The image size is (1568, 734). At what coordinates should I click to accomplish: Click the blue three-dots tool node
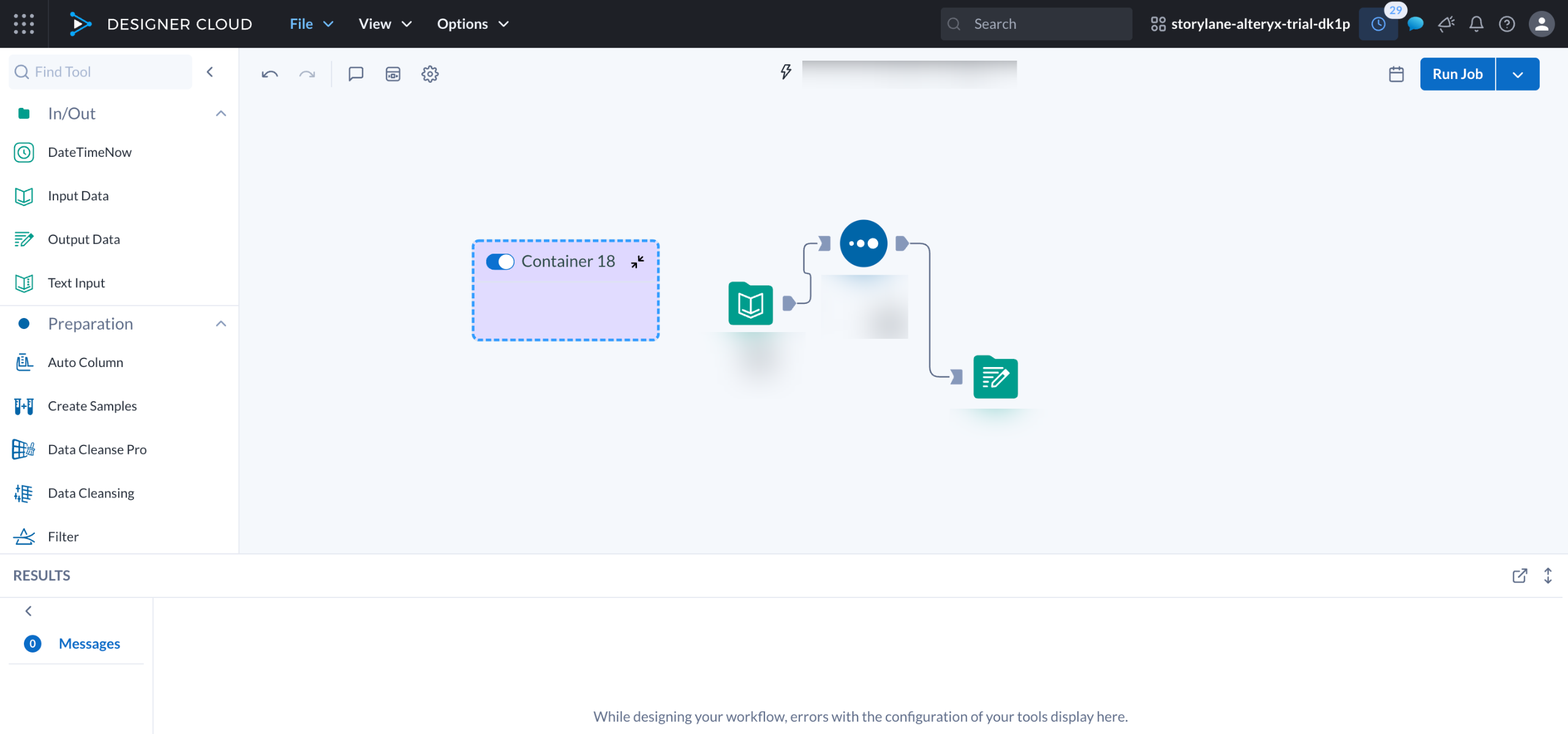(863, 243)
